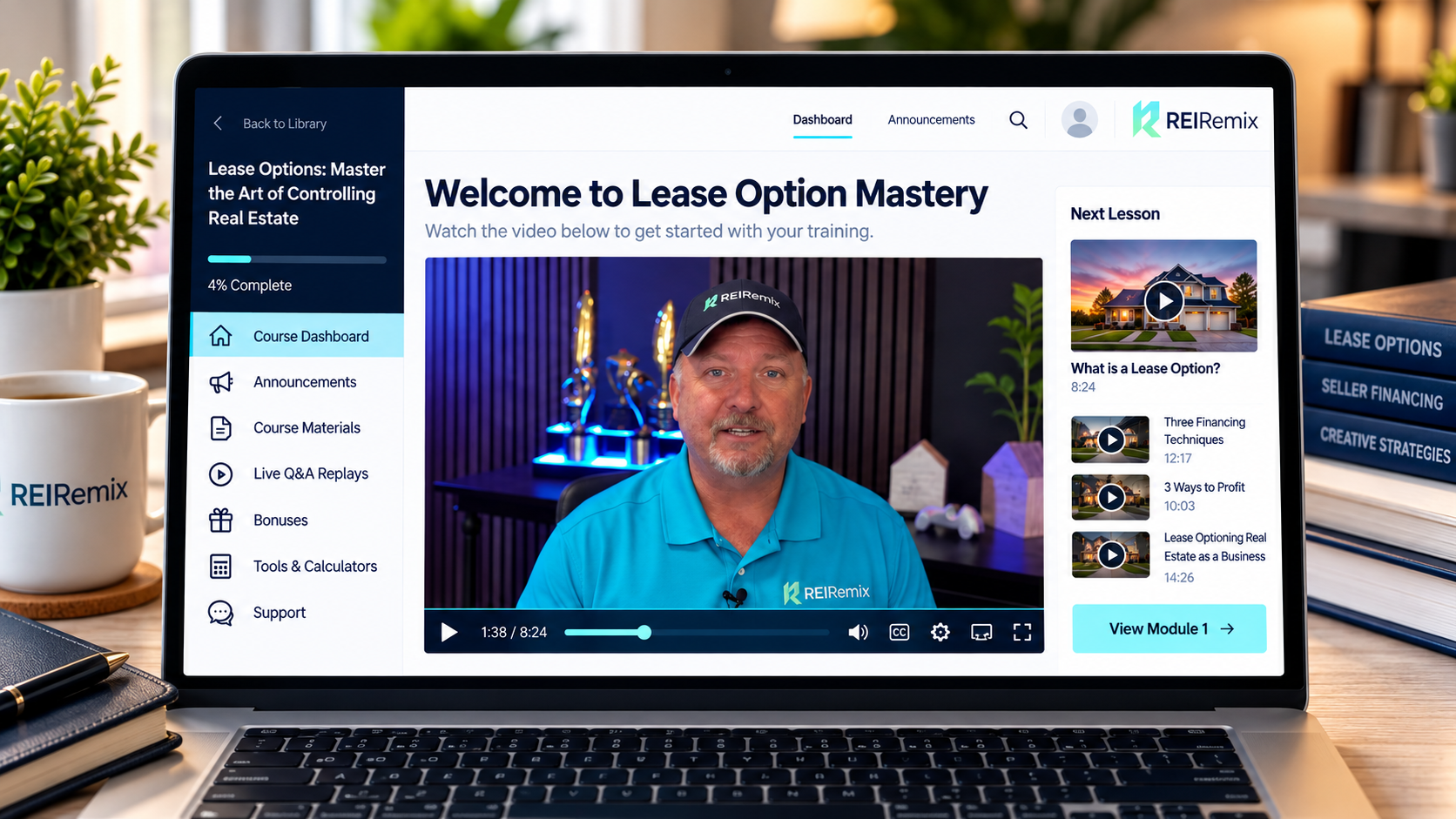1456x819 pixels.
Task: Click the play-circle icon for Live Q&A Replays
Action: [x=220, y=473]
